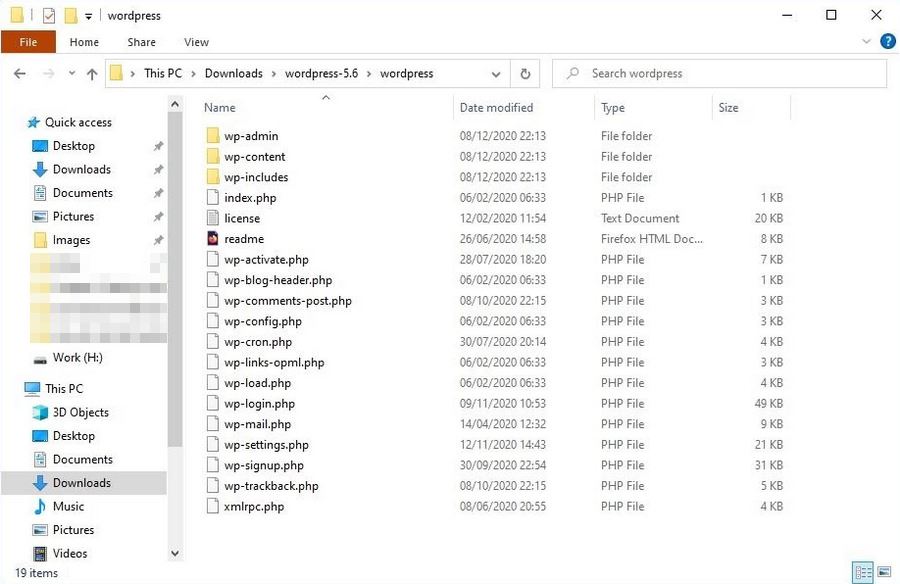This screenshot has width=900, height=584.
Task: Select This PC in navigation pane
Action: (x=64, y=389)
